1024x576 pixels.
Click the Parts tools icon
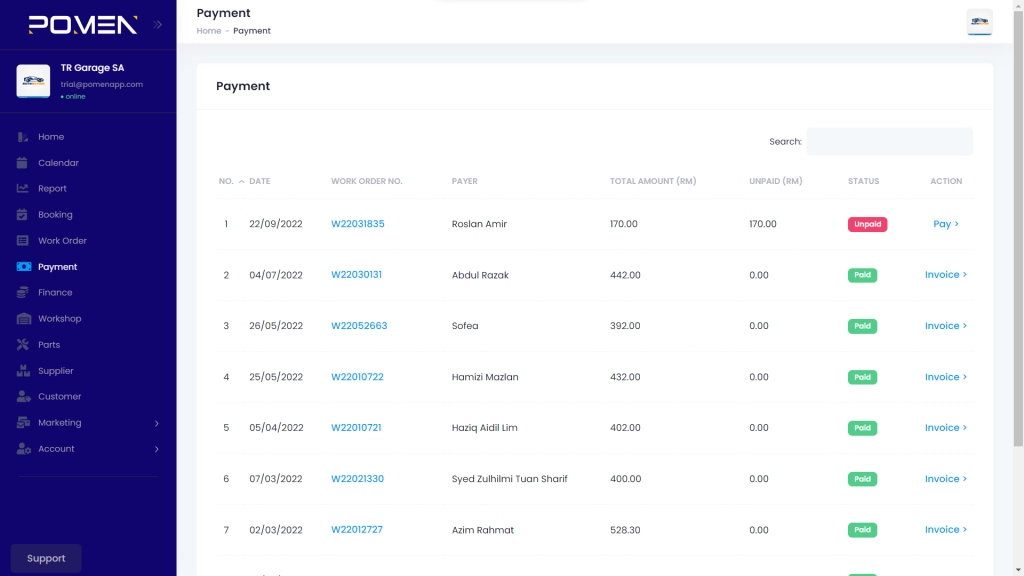click(23, 344)
